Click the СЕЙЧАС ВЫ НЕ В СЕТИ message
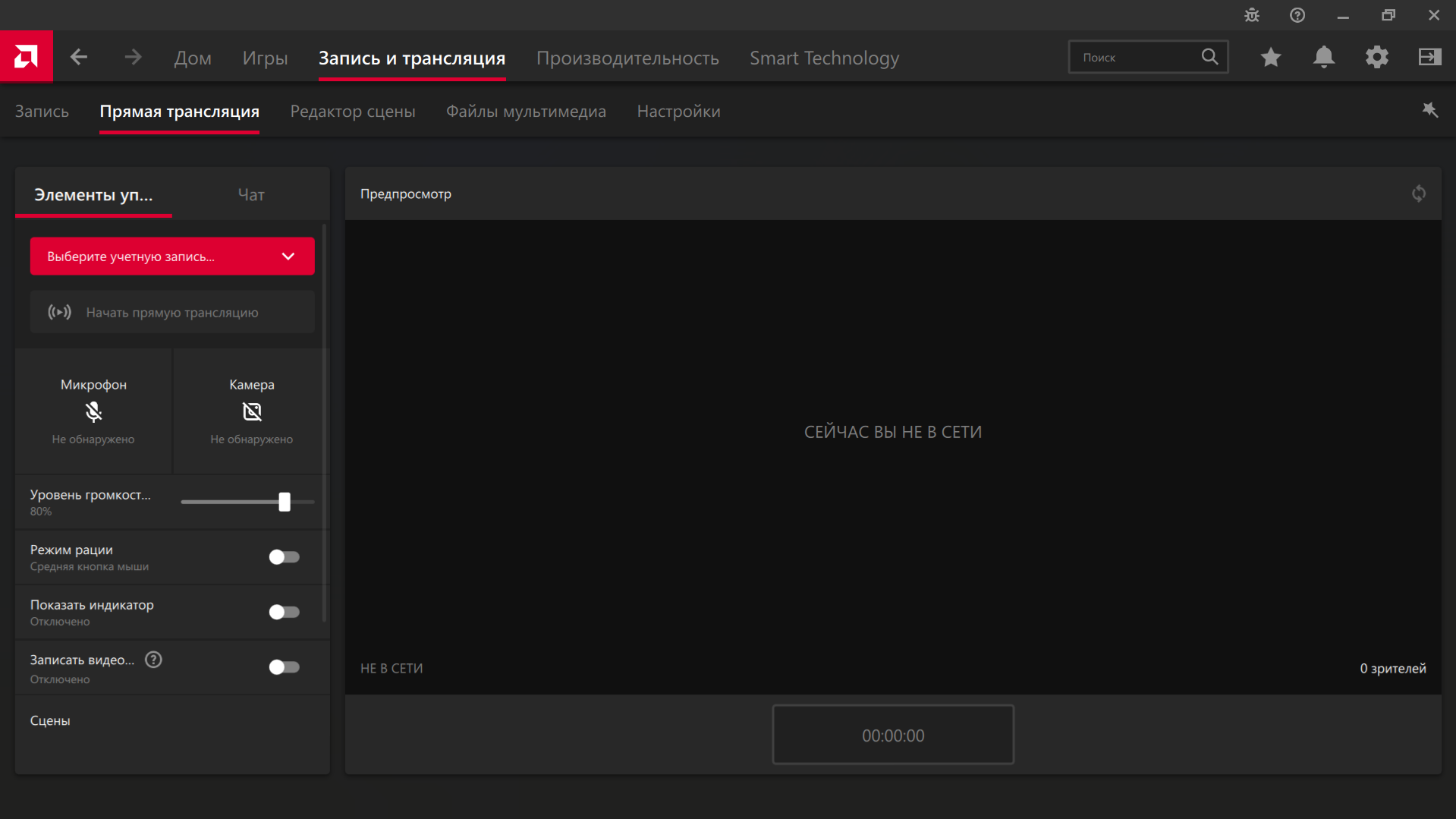Screen dimensions: 1456x819 [893, 432]
